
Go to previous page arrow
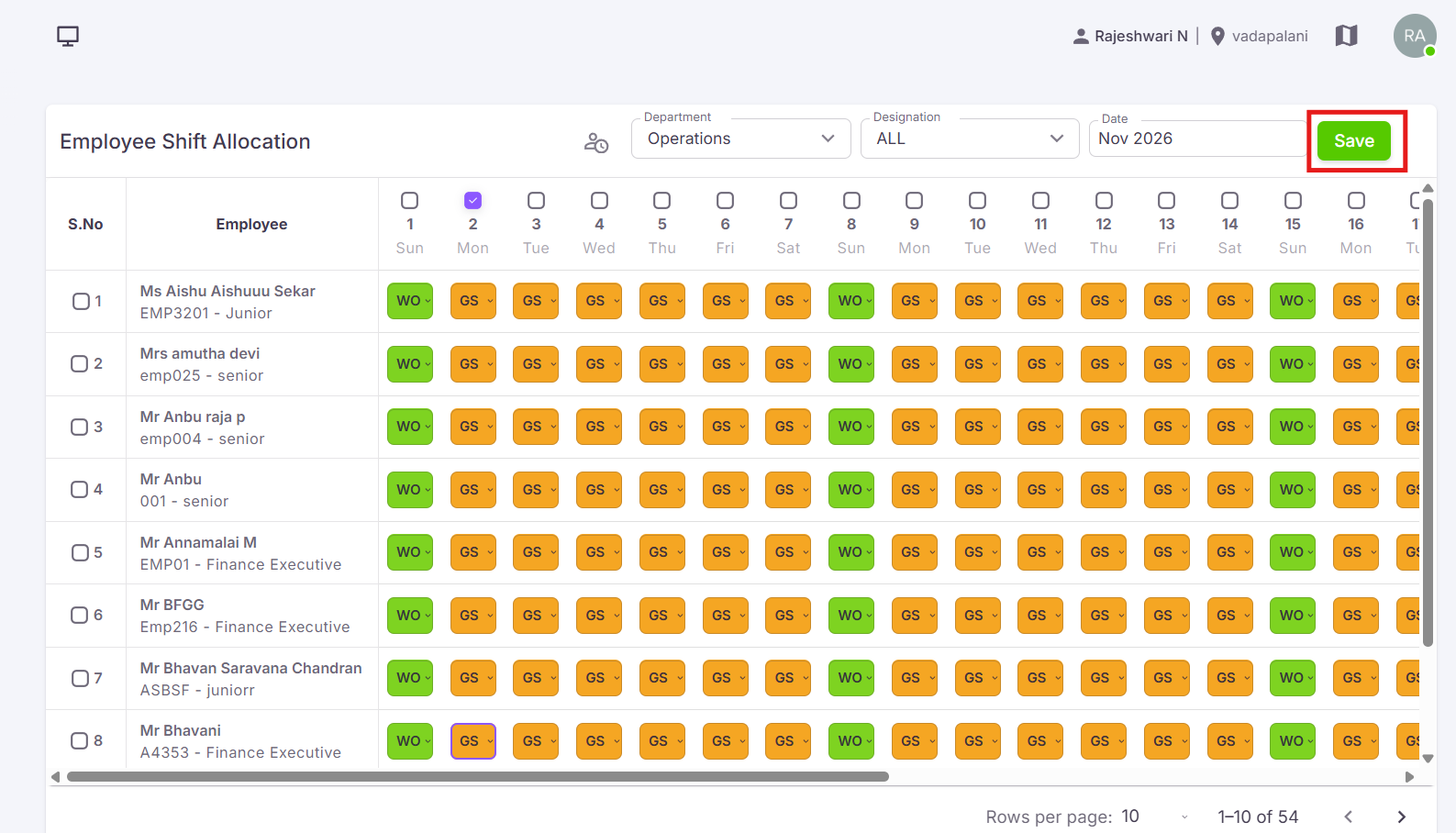1348,816
